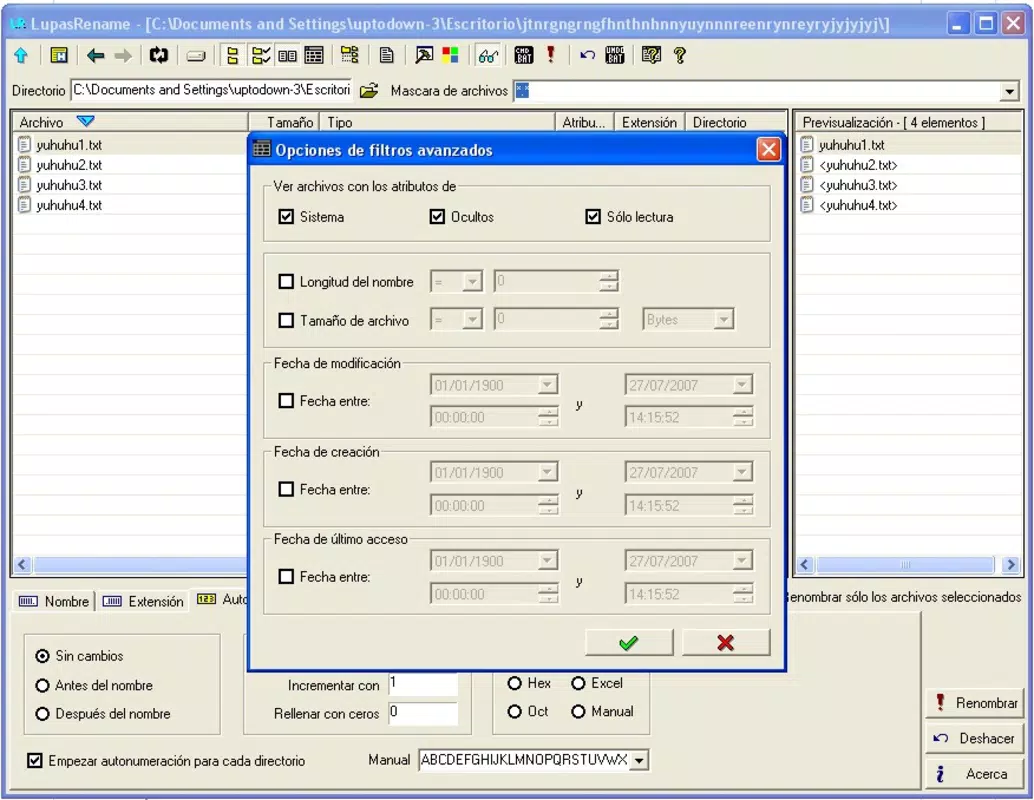Select the Sin cambios radio option

point(42,656)
